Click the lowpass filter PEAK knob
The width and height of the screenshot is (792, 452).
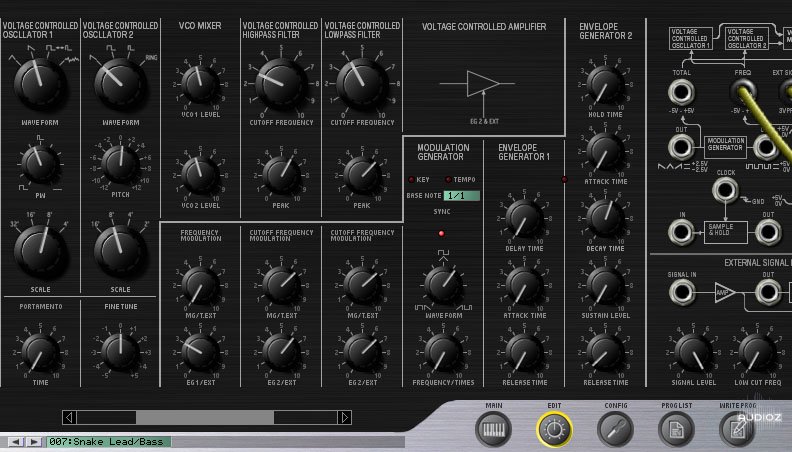(x=362, y=175)
